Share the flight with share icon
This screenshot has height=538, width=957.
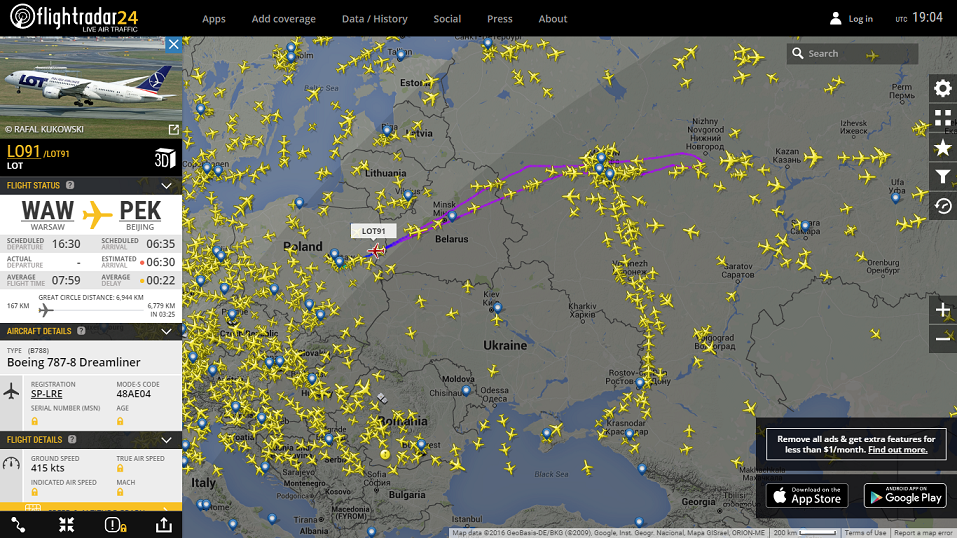(164, 525)
